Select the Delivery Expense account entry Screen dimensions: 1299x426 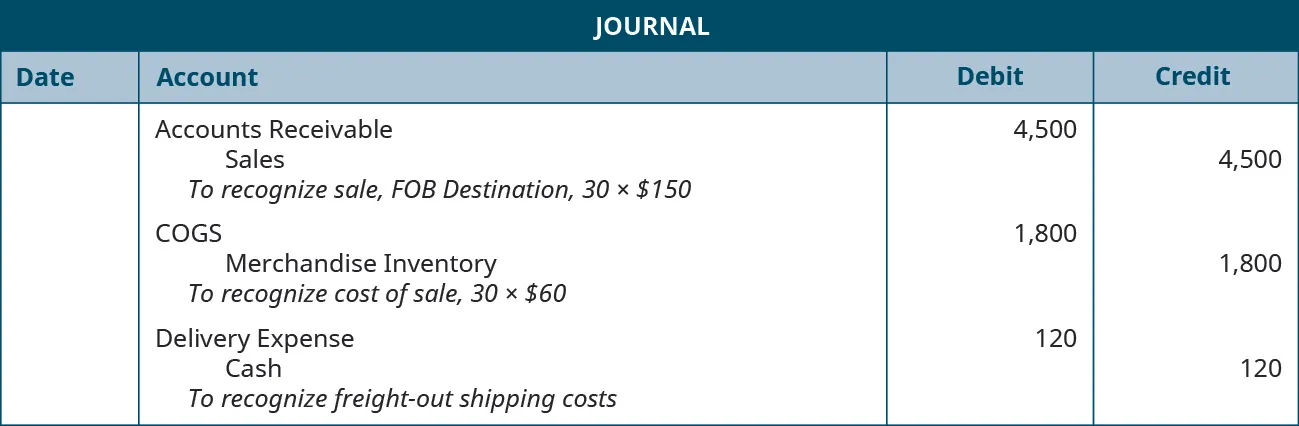point(255,339)
